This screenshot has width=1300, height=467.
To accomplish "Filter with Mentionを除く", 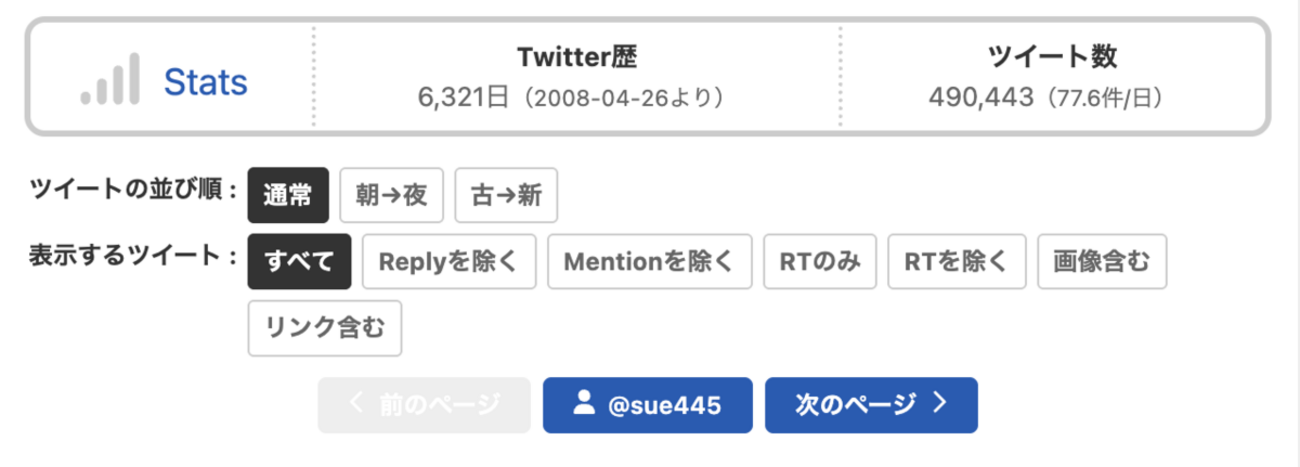I will 649,261.
